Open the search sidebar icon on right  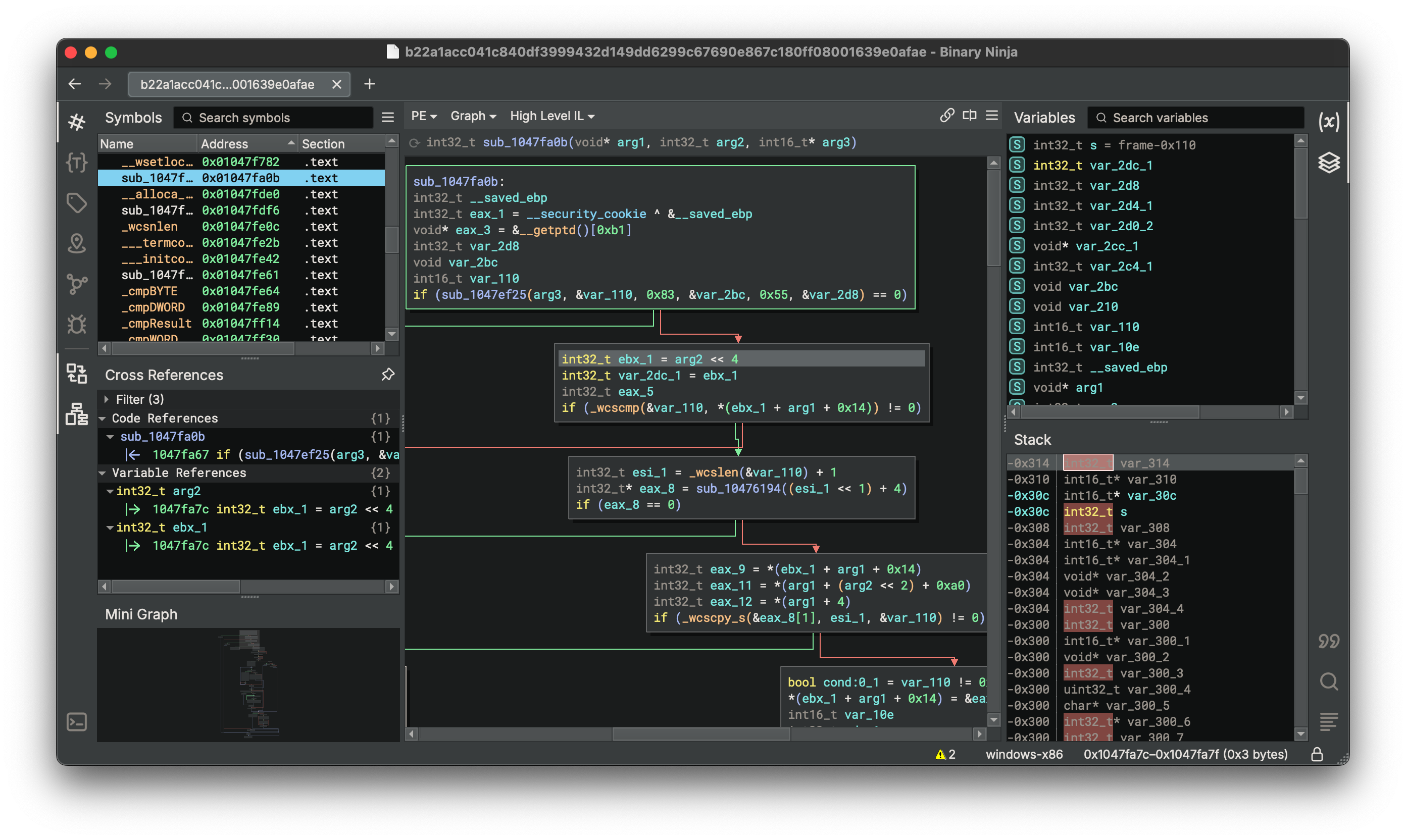coord(1328,681)
